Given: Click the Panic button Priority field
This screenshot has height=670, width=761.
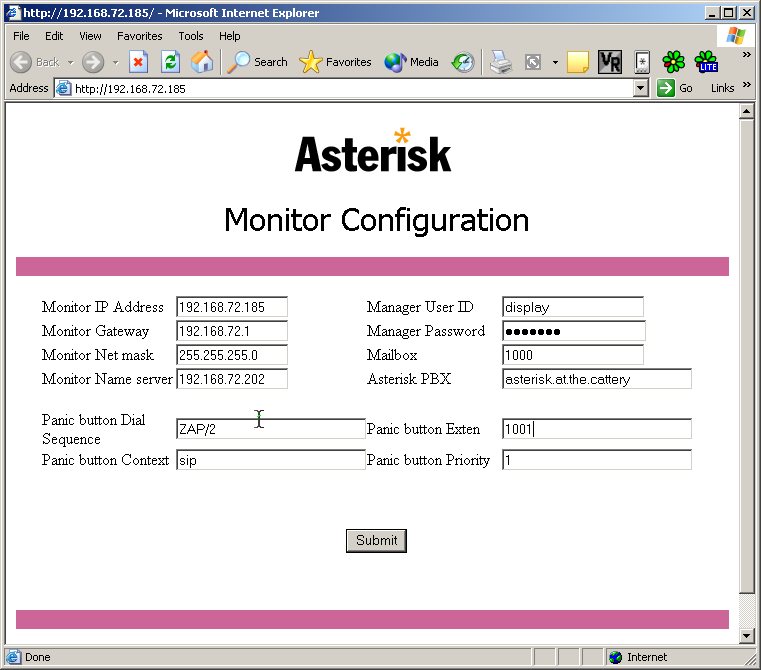Looking at the screenshot, I should pyautogui.click(x=597, y=460).
